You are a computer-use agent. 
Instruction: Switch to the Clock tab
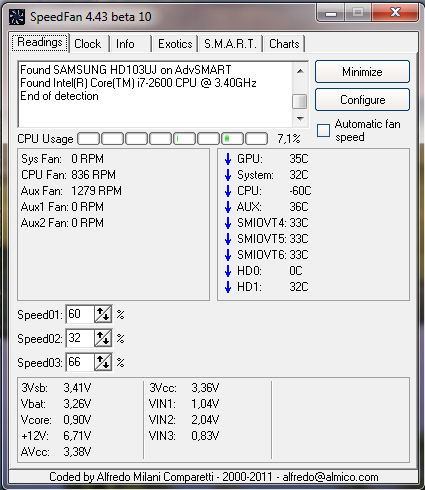tap(88, 44)
